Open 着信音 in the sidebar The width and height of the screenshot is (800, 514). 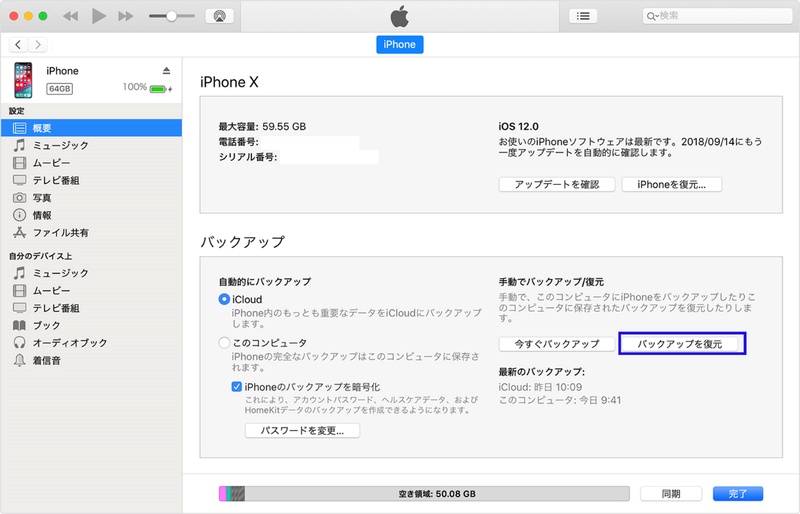pos(91,360)
